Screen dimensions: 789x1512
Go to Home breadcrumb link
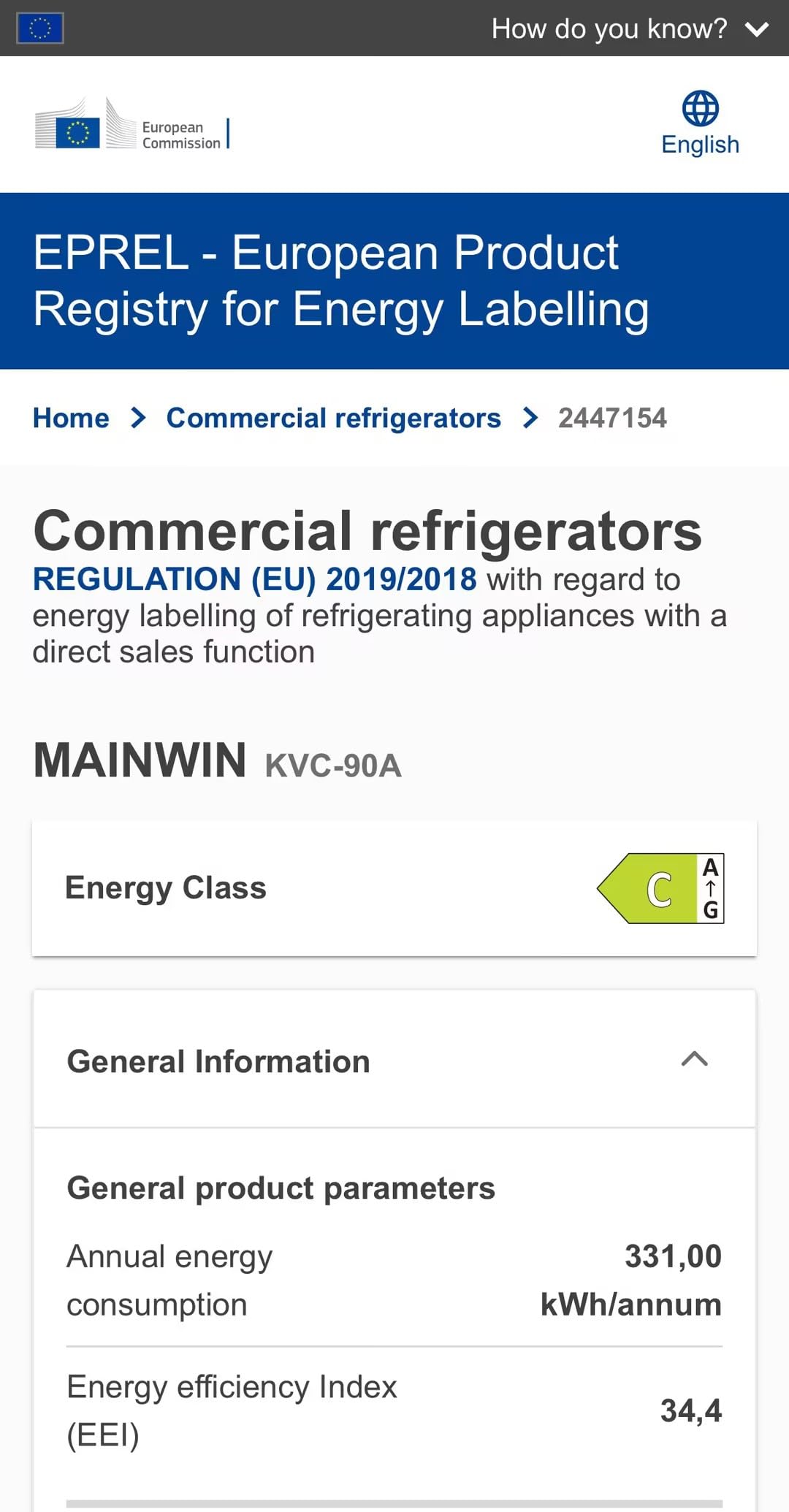tap(71, 418)
